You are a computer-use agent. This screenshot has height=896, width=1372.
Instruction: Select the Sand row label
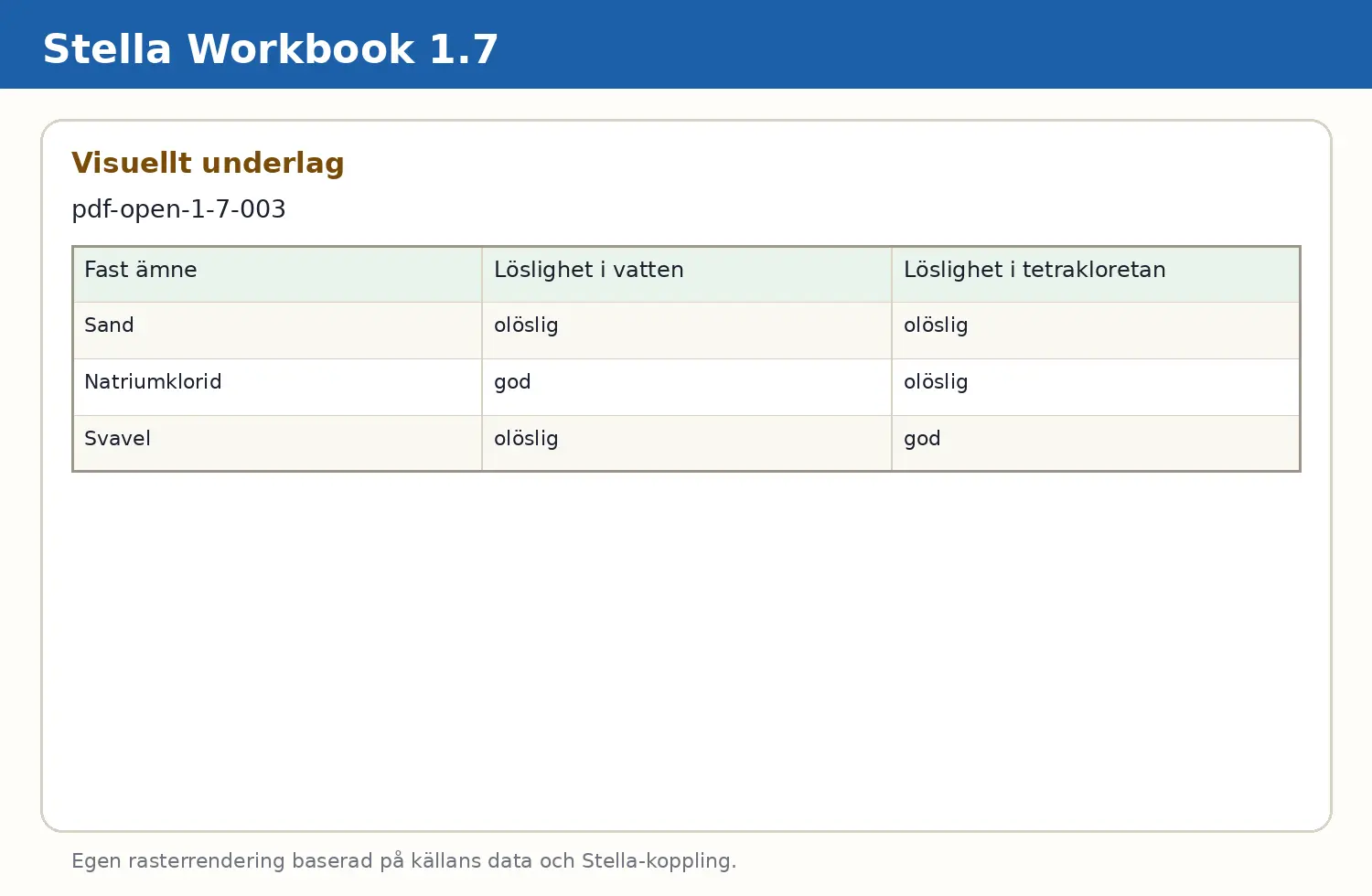coord(277,331)
